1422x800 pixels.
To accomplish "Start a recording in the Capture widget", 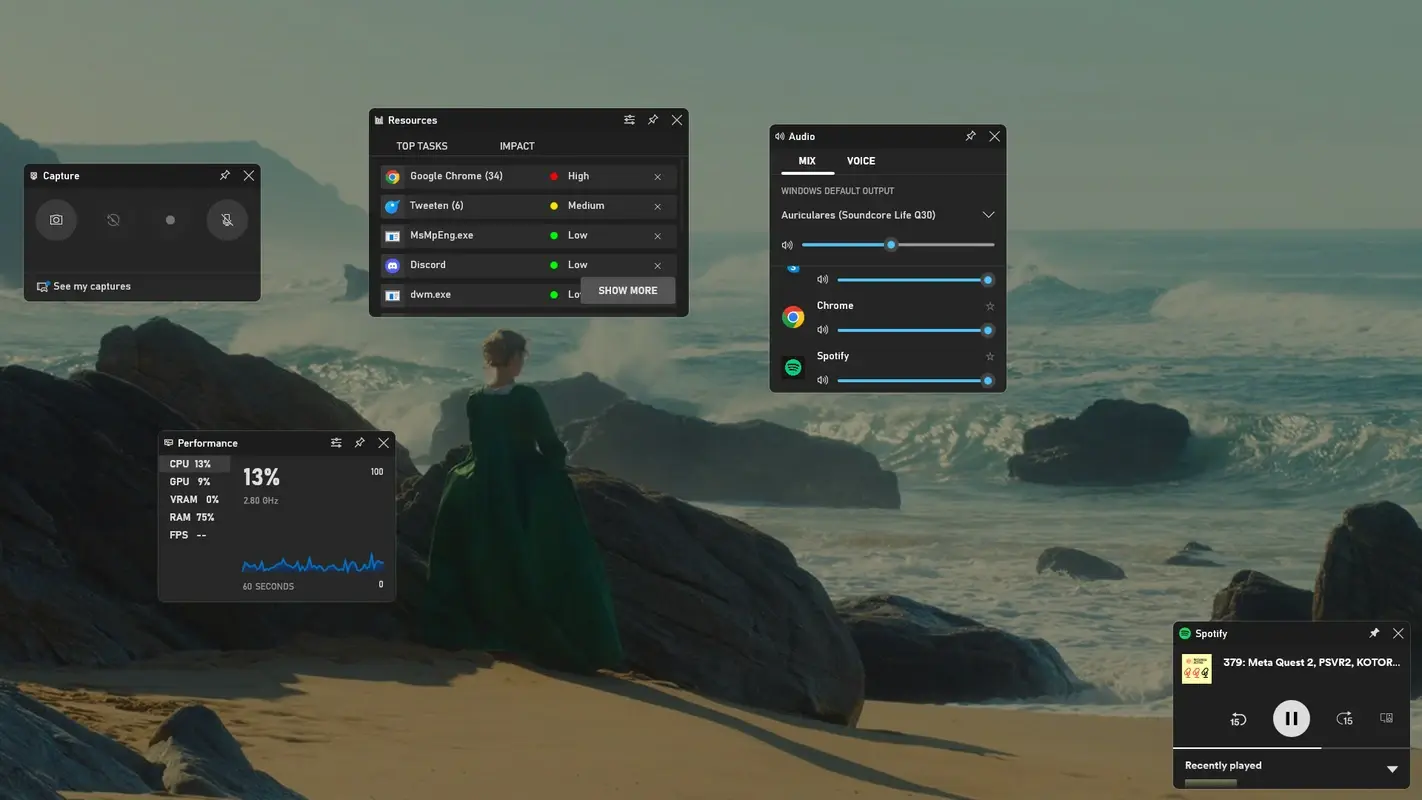I will pyautogui.click(x=170, y=219).
